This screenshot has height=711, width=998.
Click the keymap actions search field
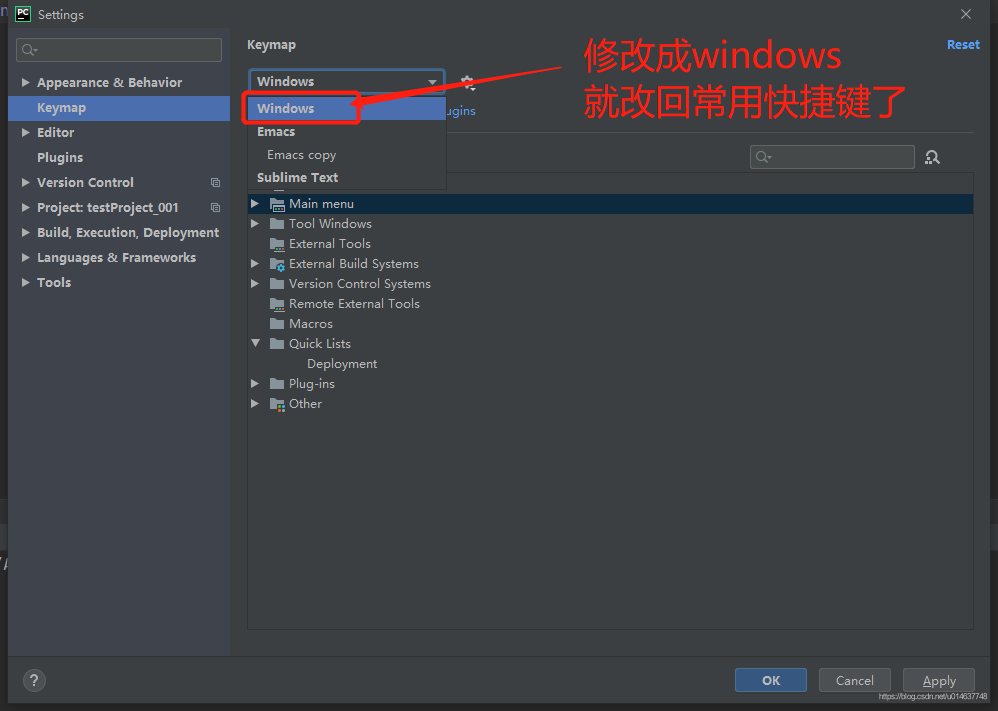[832, 157]
